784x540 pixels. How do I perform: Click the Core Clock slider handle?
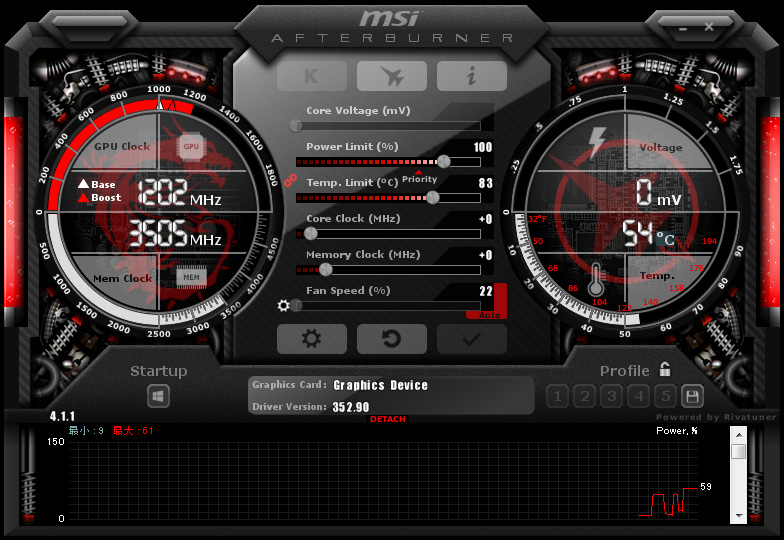310,234
